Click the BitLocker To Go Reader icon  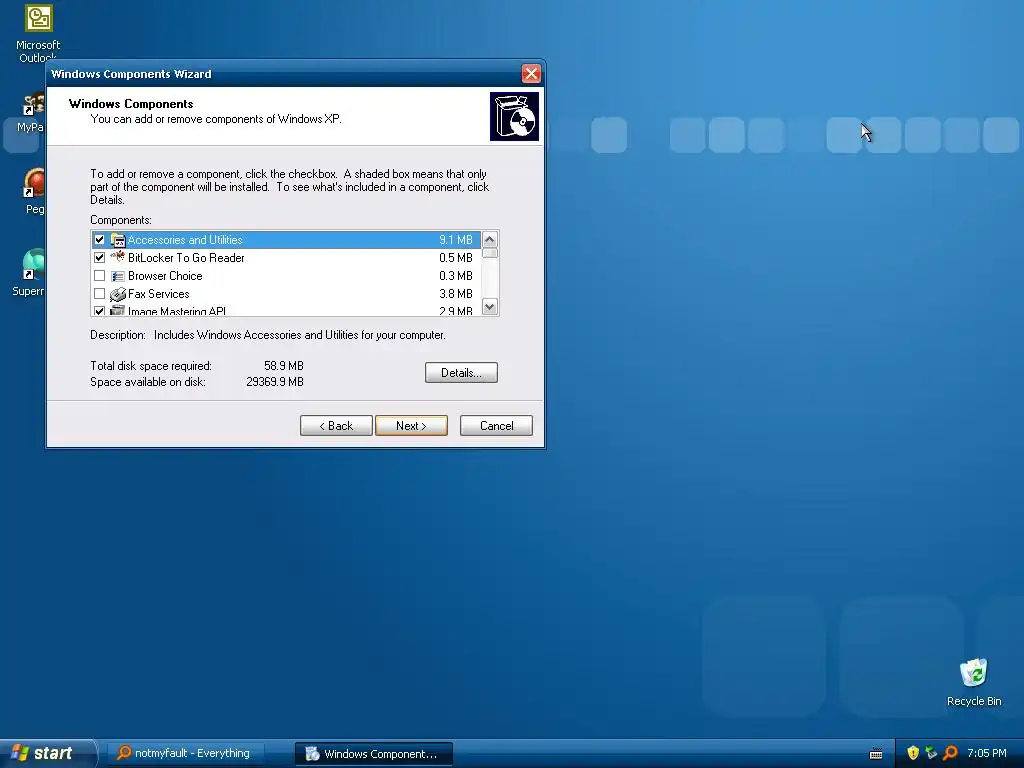(118, 257)
